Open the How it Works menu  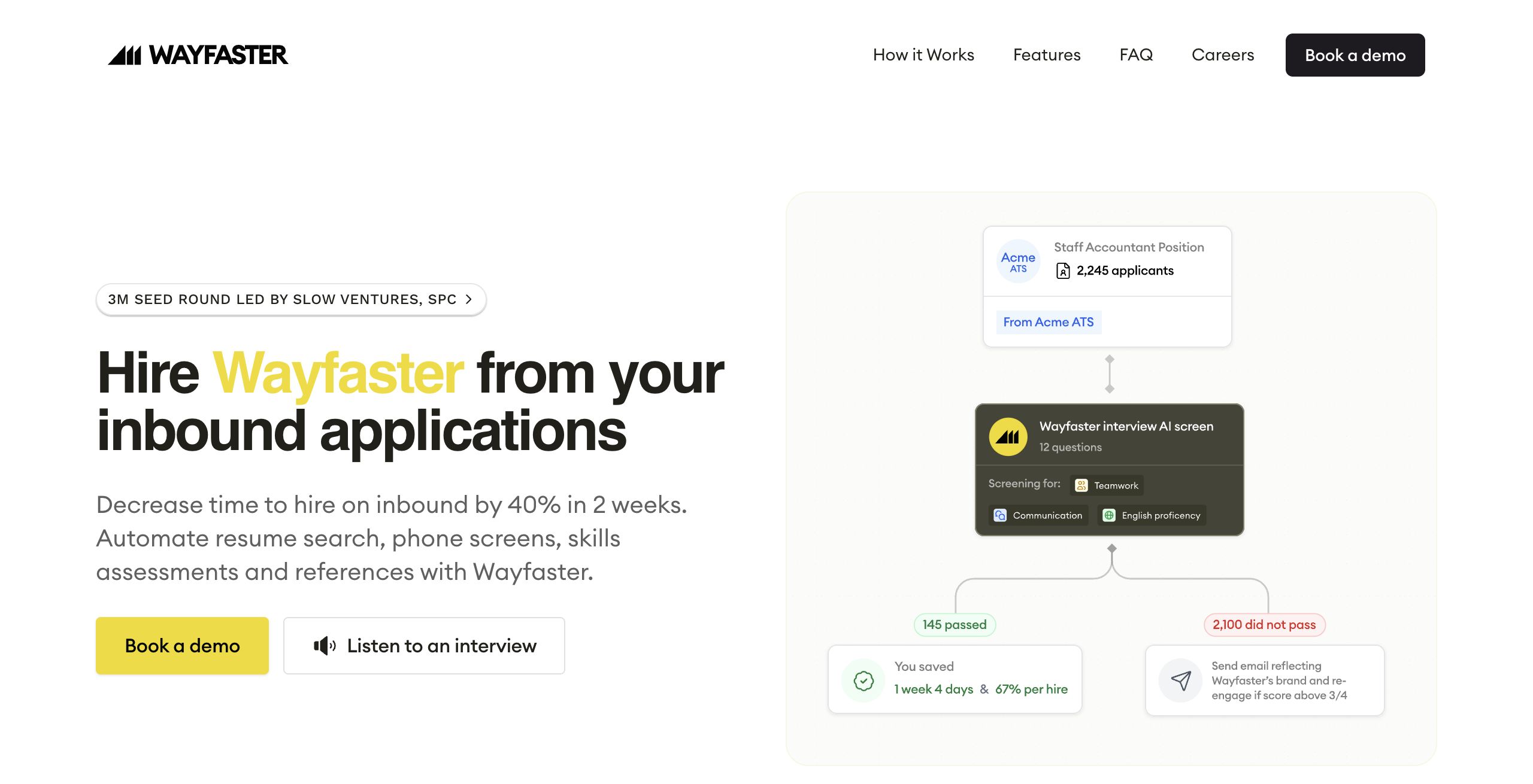click(x=923, y=55)
